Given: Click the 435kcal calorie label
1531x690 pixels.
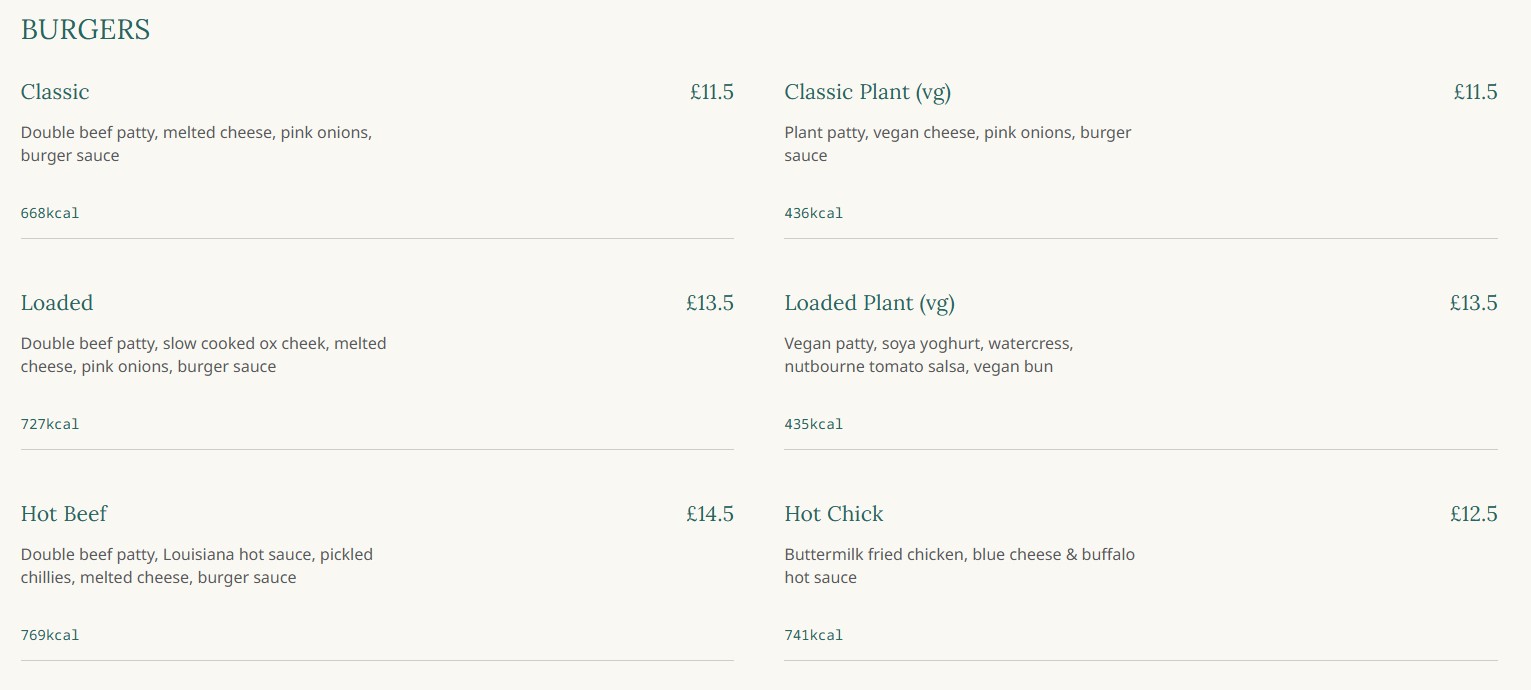Looking at the screenshot, I should tap(813, 424).
